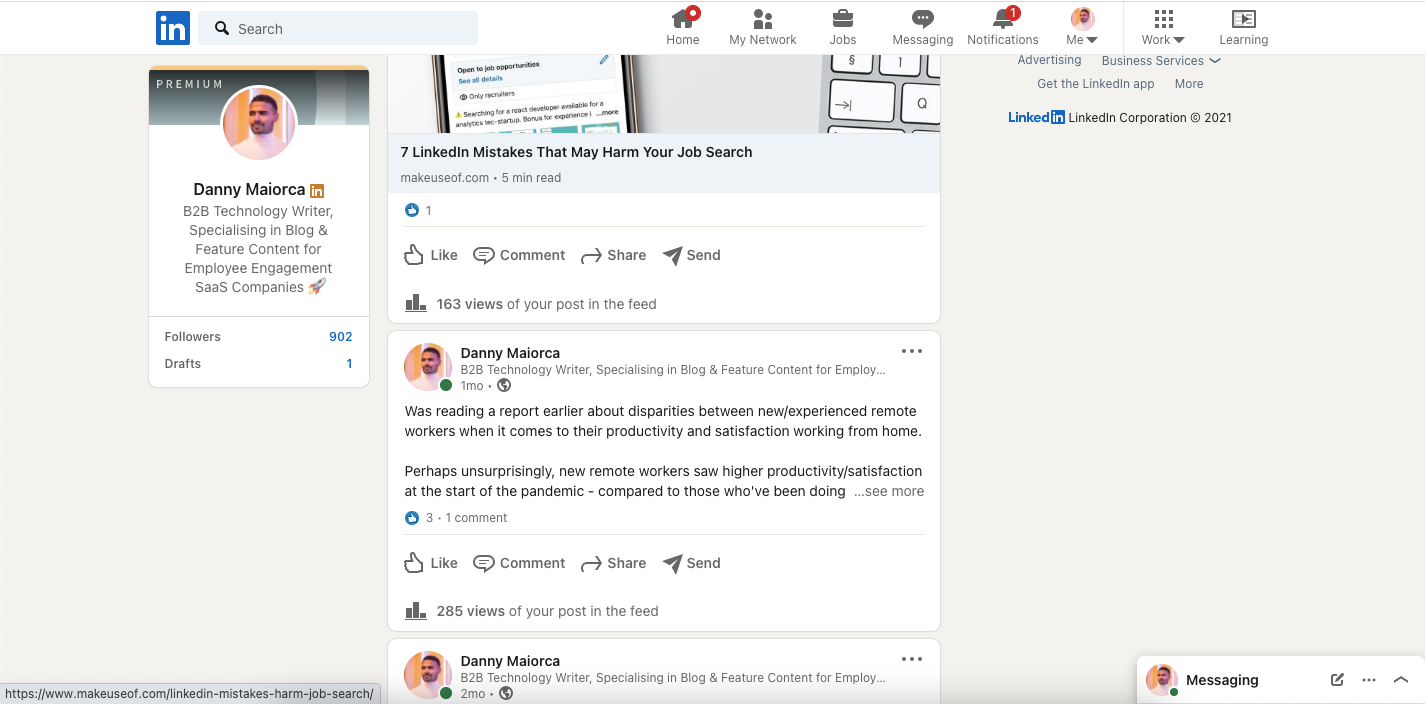Open the More menu in the footer
The image size is (1425, 704).
pyautogui.click(x=1188, y=83)
